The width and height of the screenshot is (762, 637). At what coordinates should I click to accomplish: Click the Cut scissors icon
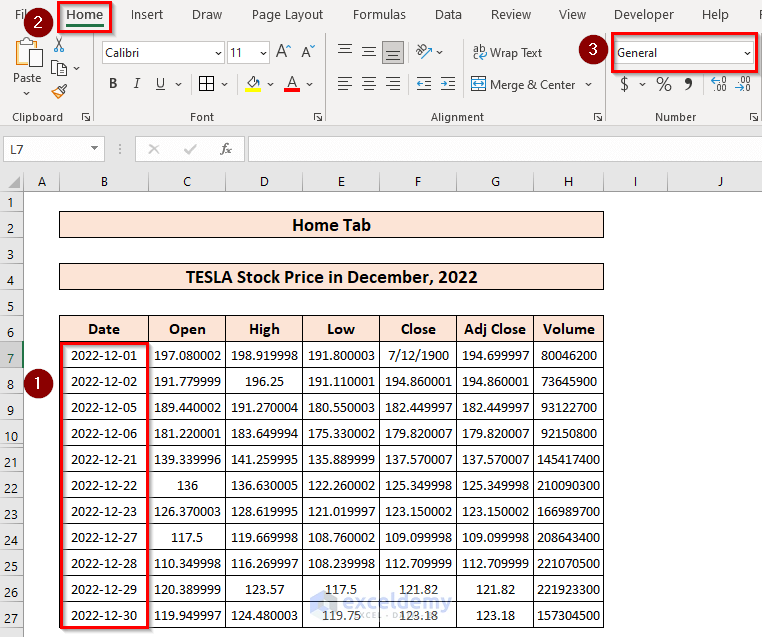coord(58,45)
